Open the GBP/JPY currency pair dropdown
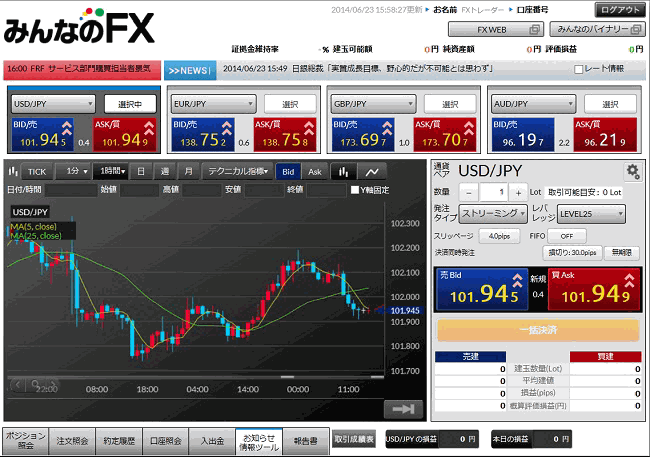 (x=373, y=104)
